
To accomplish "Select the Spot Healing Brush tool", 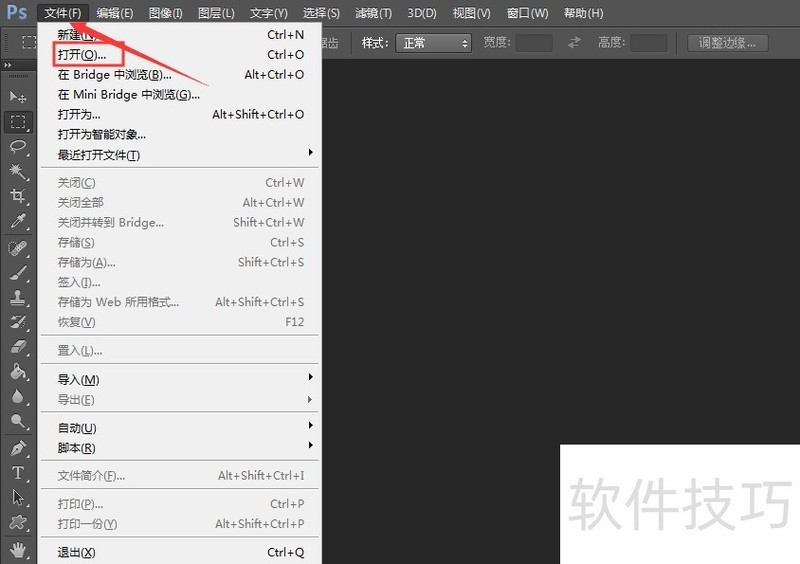I will point(18,249).
